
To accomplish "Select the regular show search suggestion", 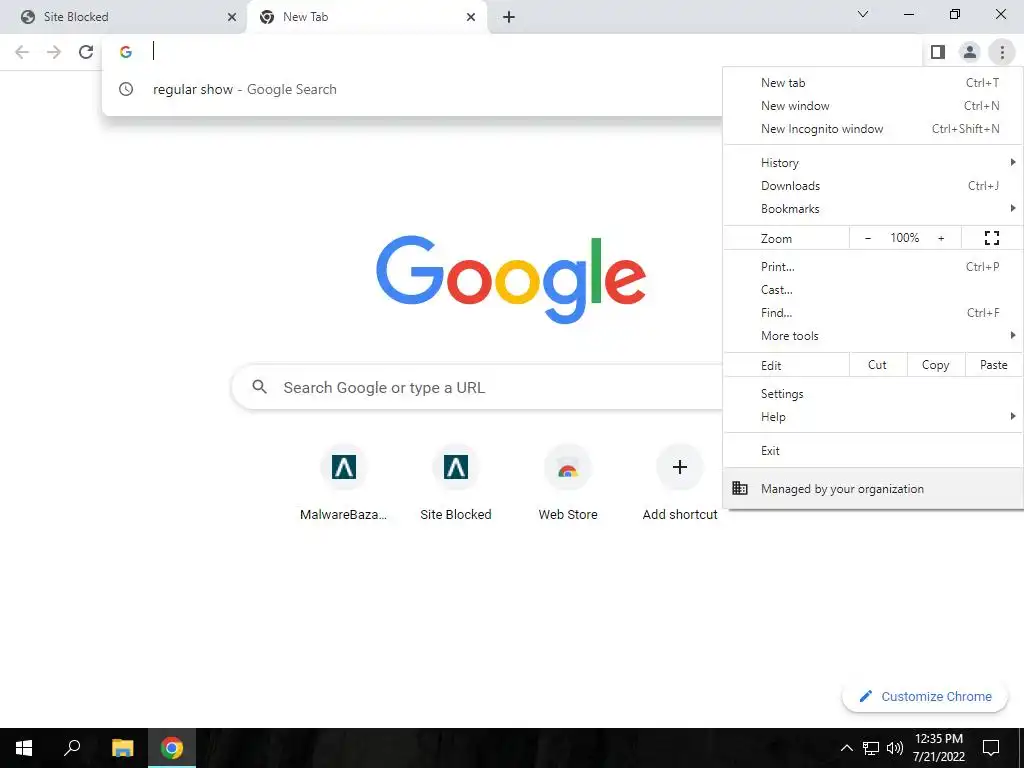I will pos(413,89).
